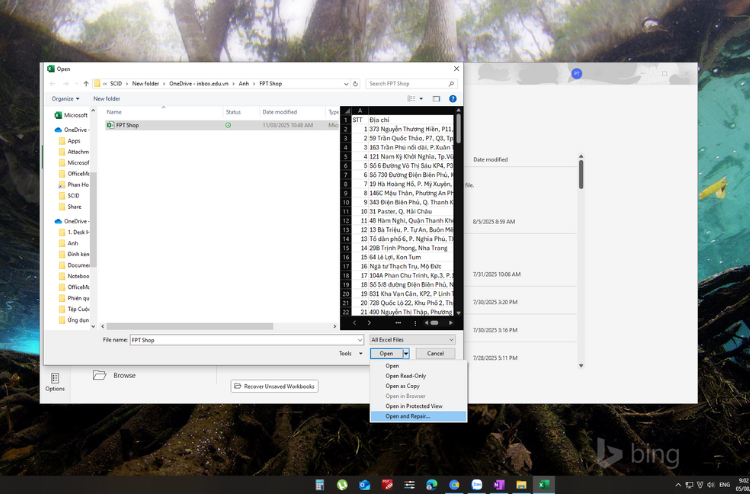The width and height of the screenshot is (750, 500).
Task: Click the volume icon in system tray
Action: tap(710, 485)
